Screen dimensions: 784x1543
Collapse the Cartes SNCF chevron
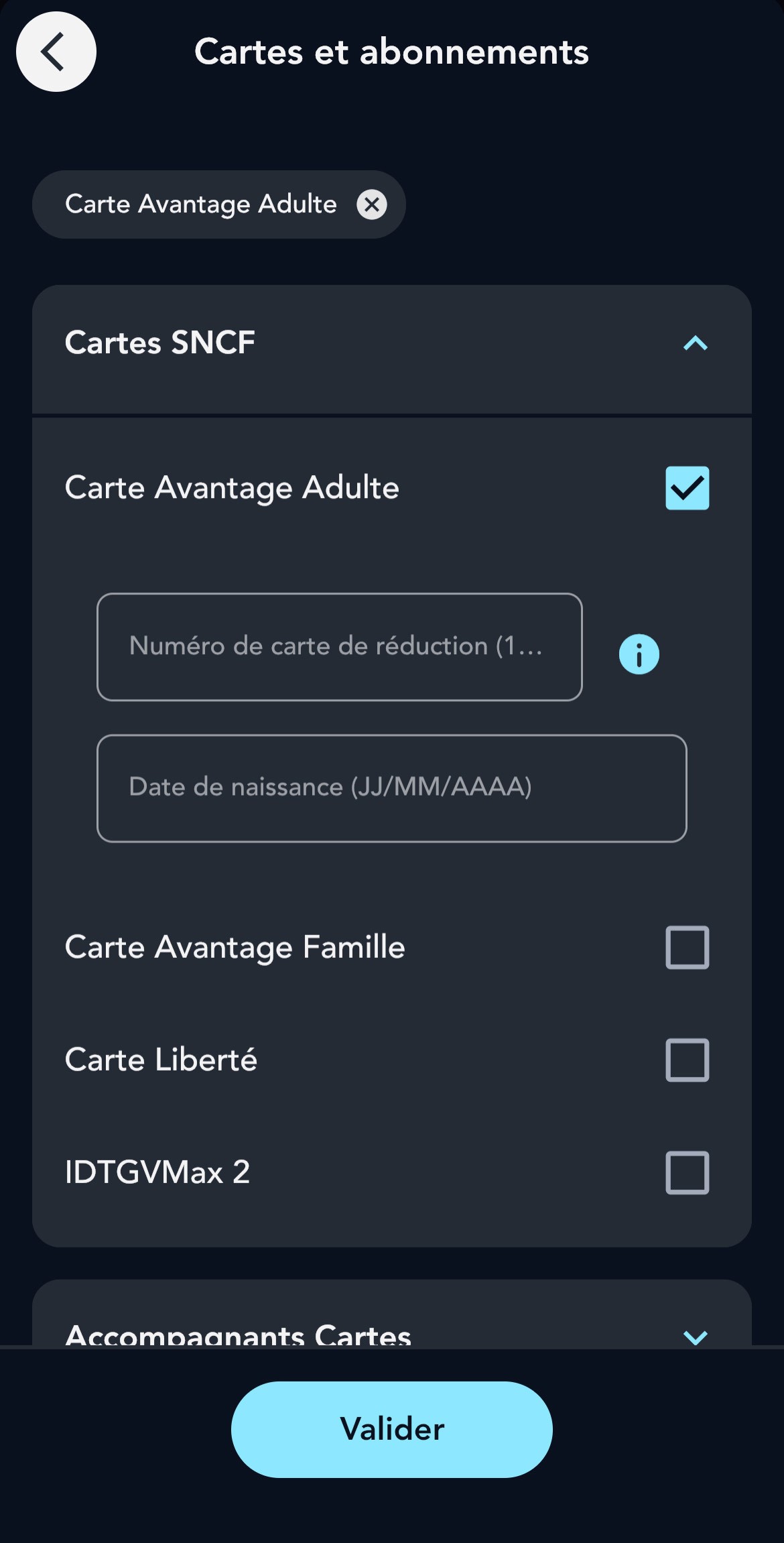[695, 344]
